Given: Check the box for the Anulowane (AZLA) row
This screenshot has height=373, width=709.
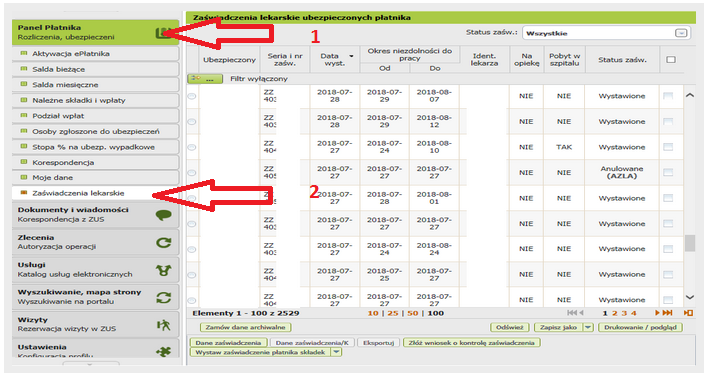Looking at the screenshot, I should [668, 172].
